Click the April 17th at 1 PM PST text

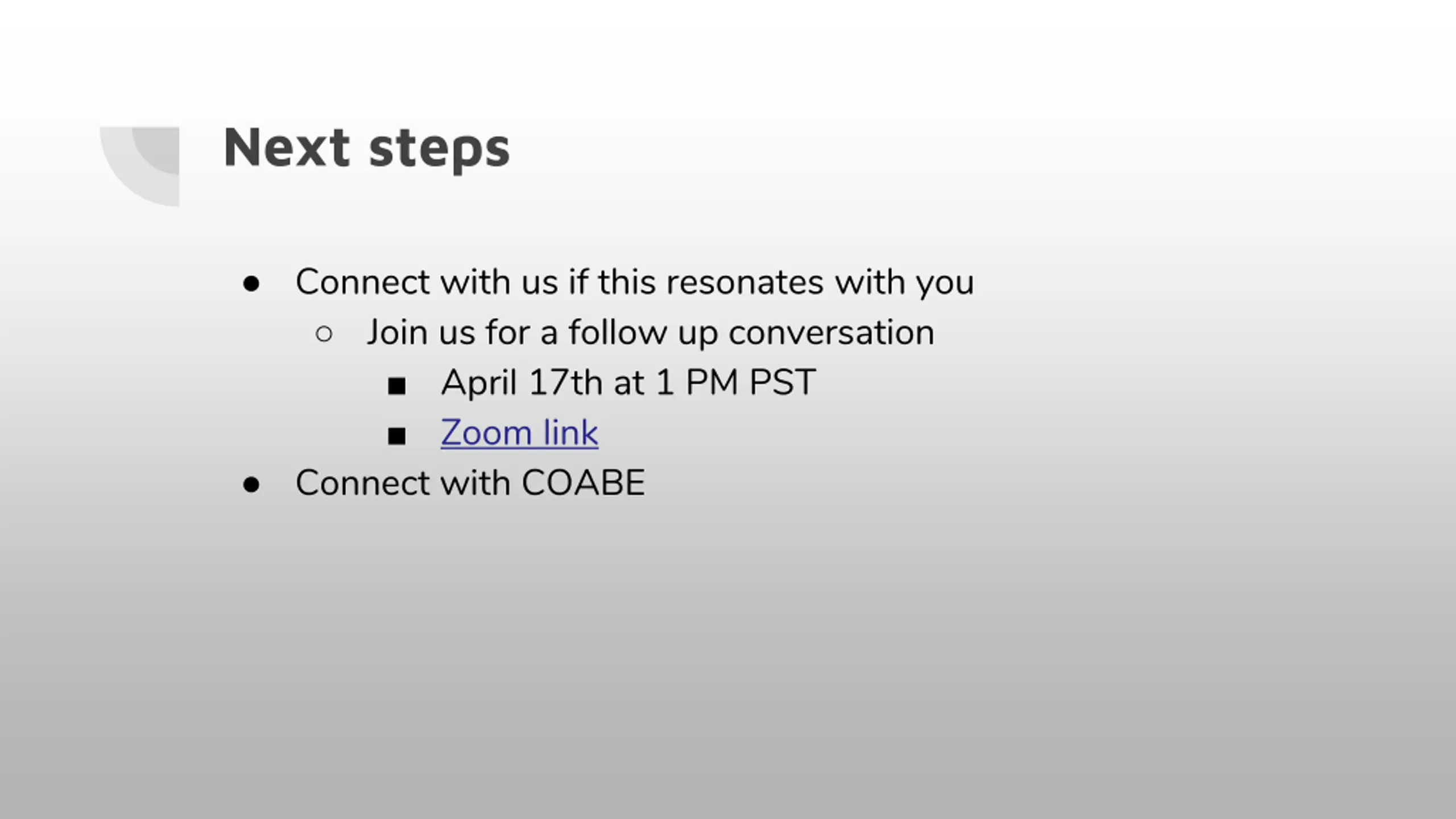point(628,382)
